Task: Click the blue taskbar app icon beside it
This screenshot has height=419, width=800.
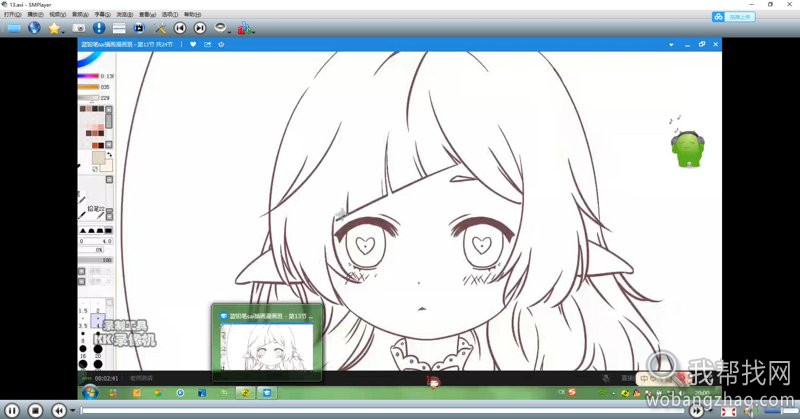Action: [x=267, y=392]
